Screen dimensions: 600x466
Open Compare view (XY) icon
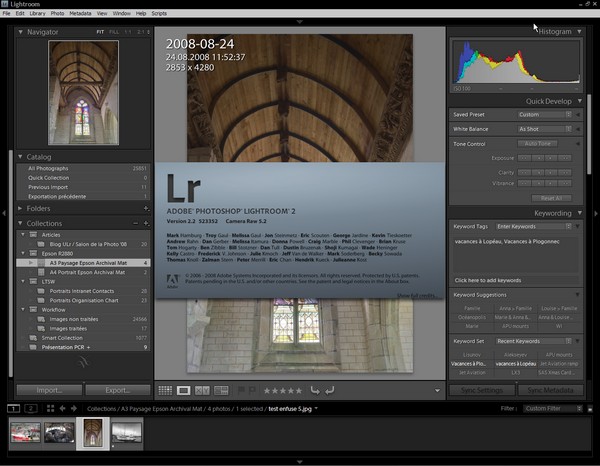[x=202, y=390]
